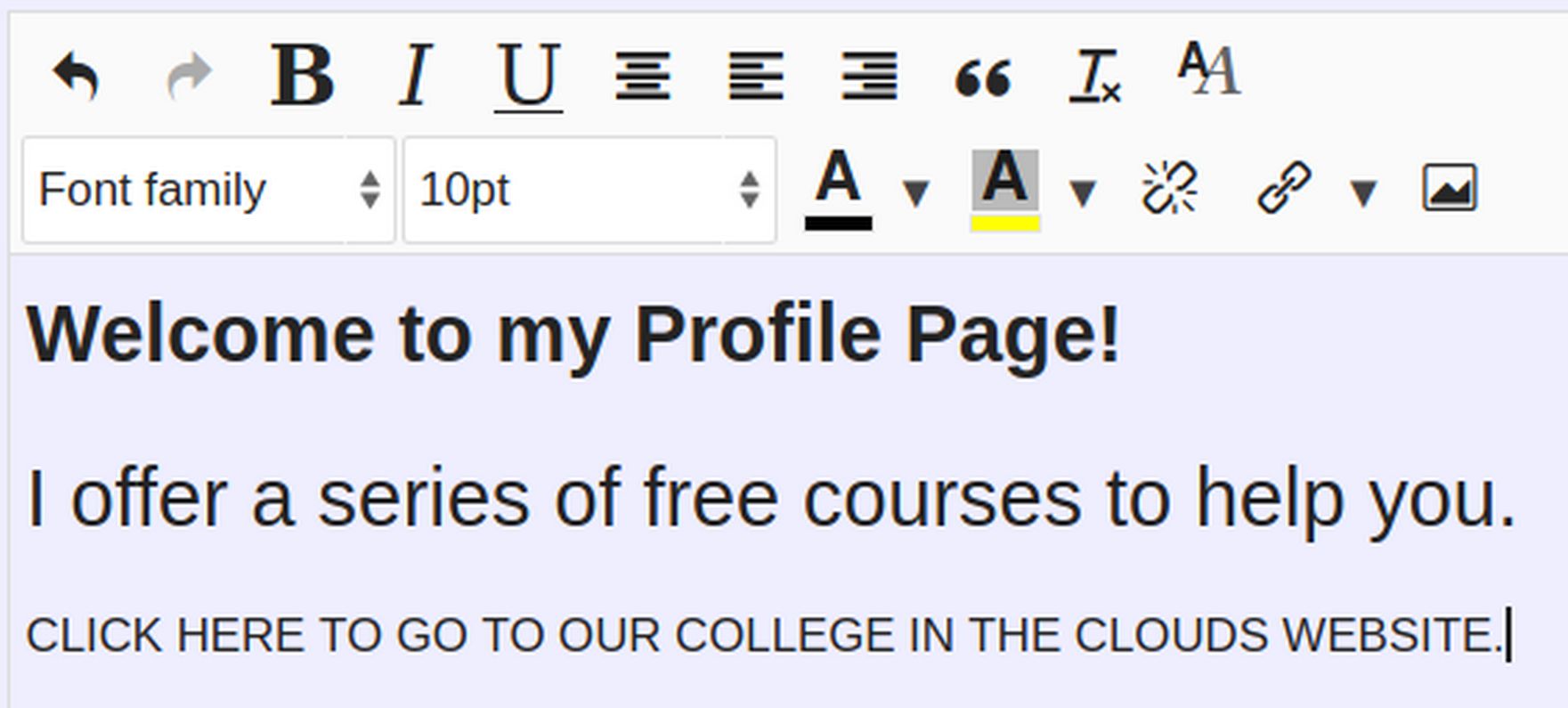Click the font case AA icon
Screen dimensions: 1568x708
pyautogui.click(x=1208, y=69)
